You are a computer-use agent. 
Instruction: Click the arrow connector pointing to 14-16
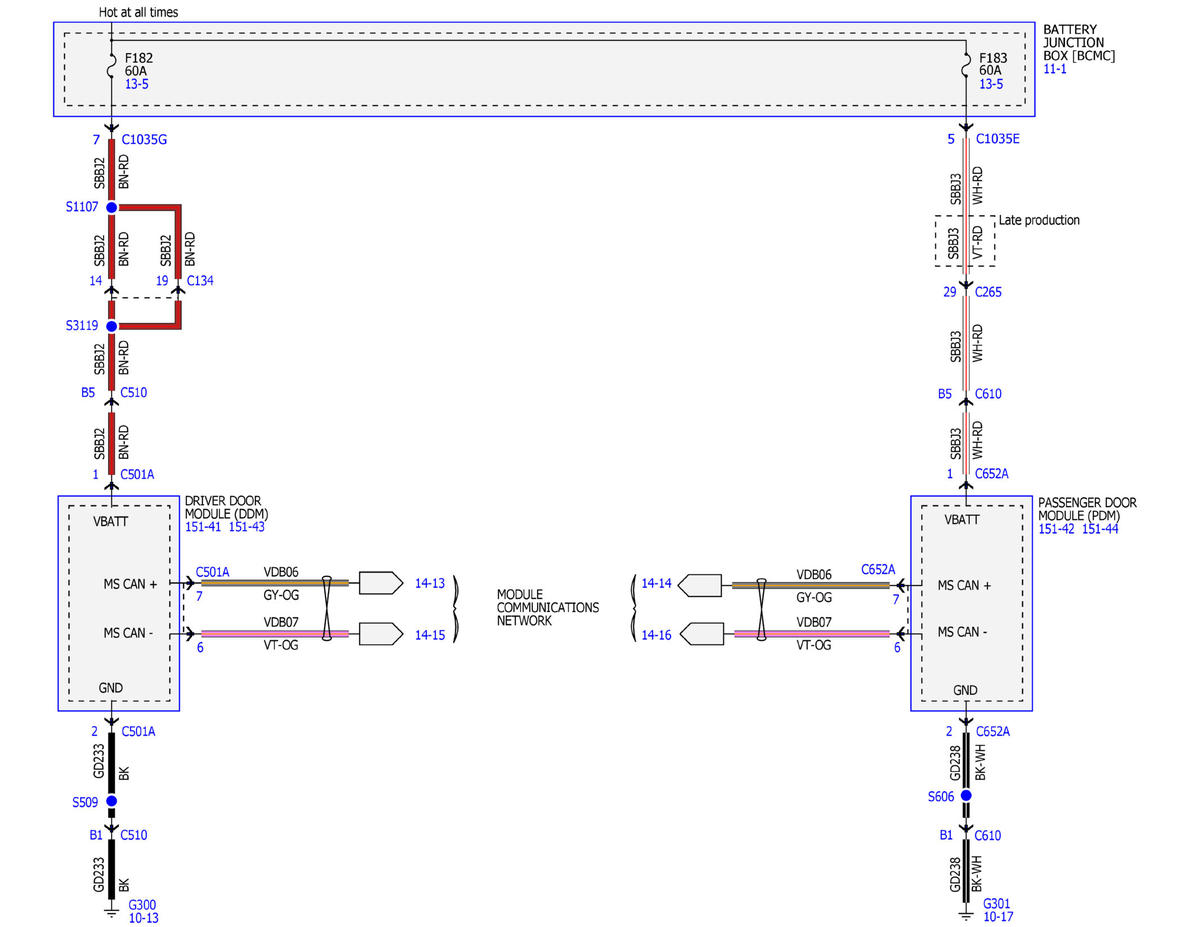[x=699, y=633]
